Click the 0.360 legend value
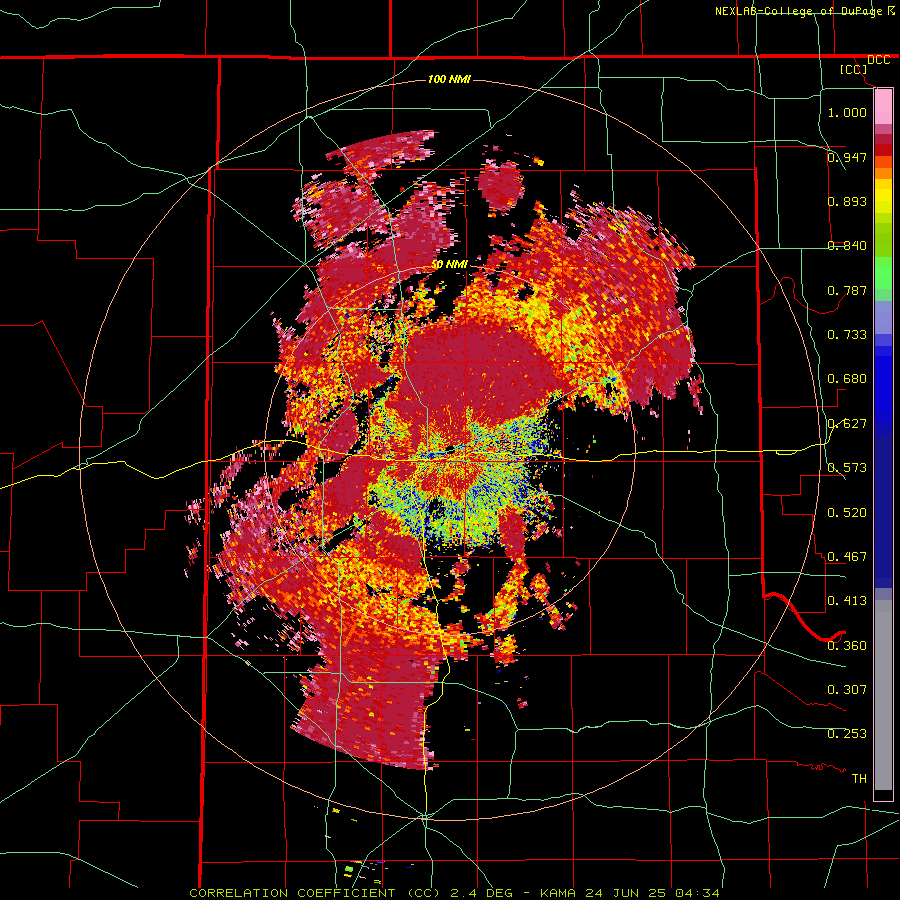 pos(847,646)
